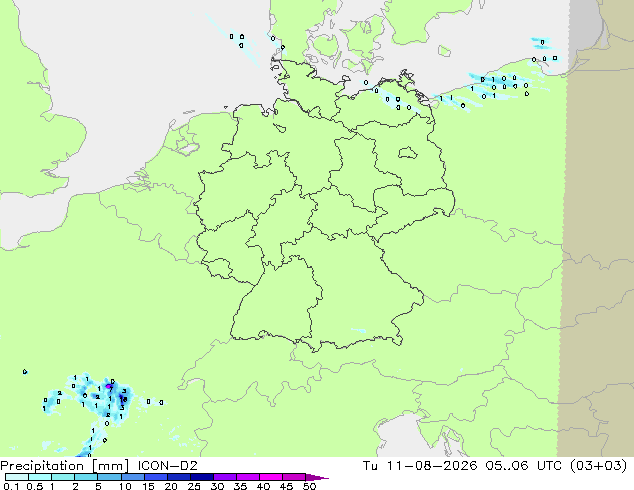The image size is (634, 490).
Task: Click the '40' legend scale label
Action: (x=263, y=486)
